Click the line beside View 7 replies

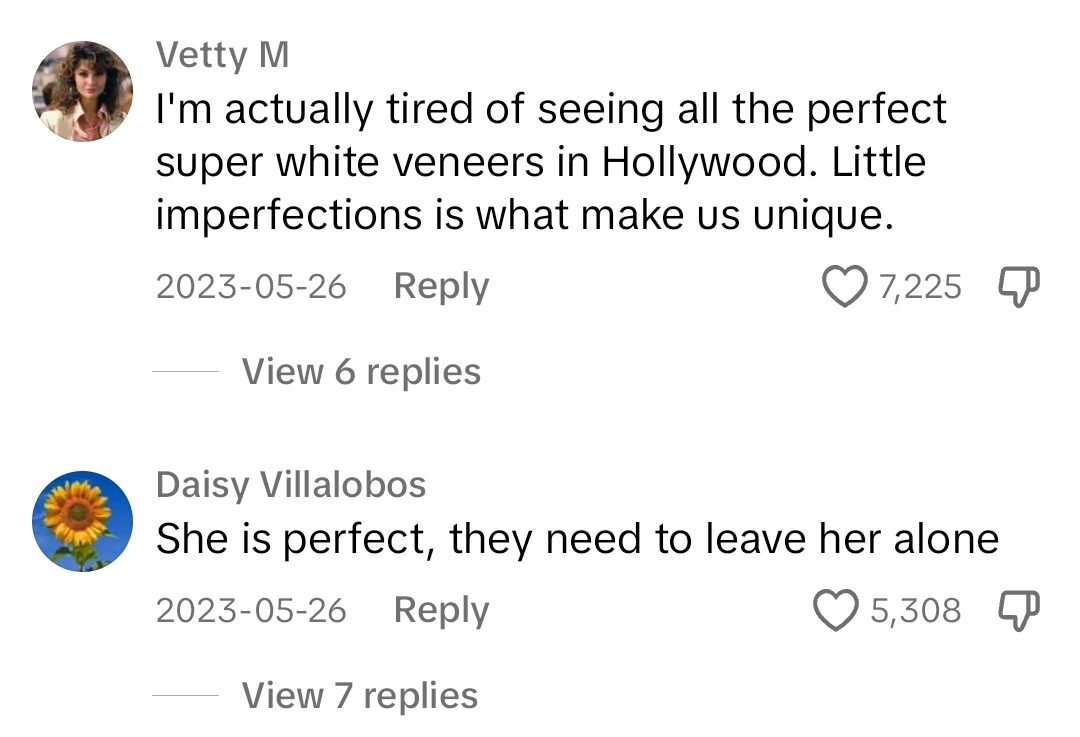click(185, 696)
